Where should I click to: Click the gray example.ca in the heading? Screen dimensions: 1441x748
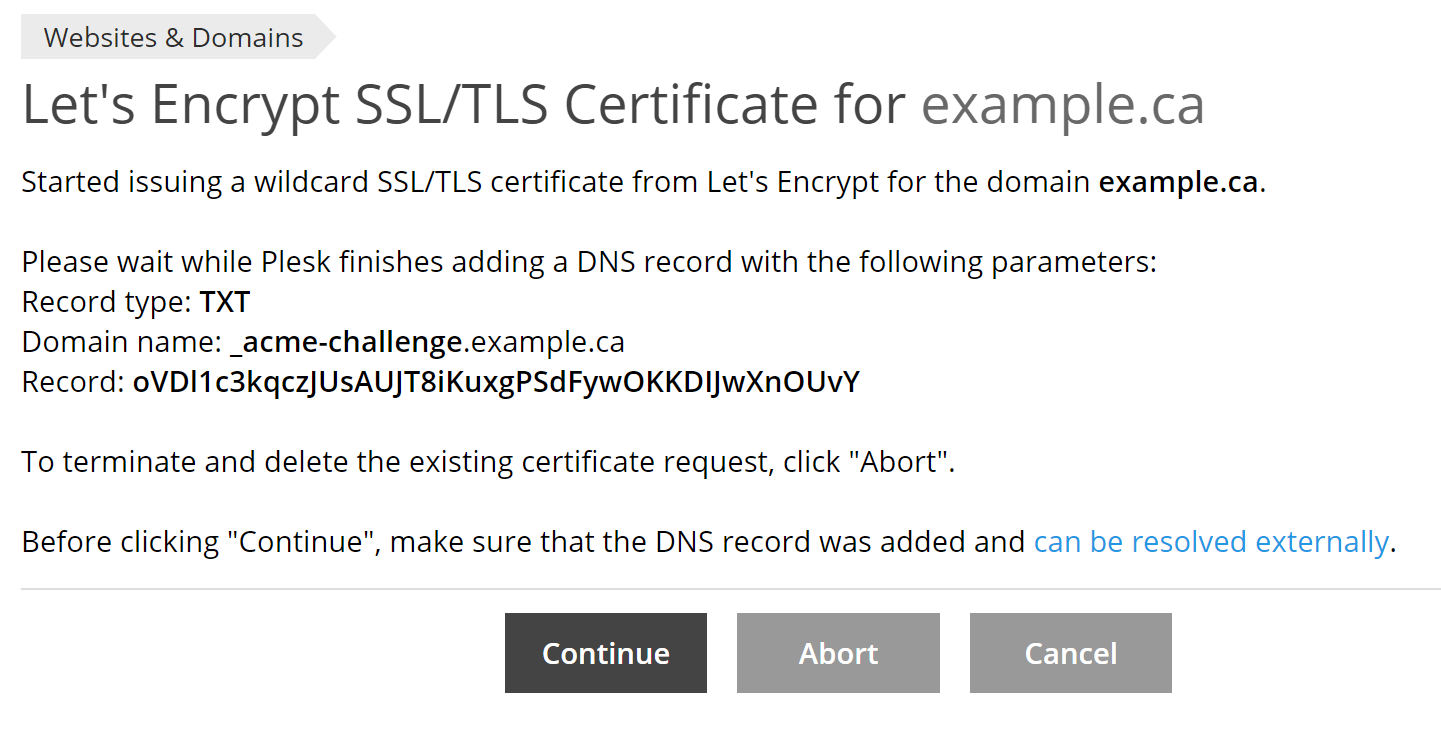[1063, 105]
